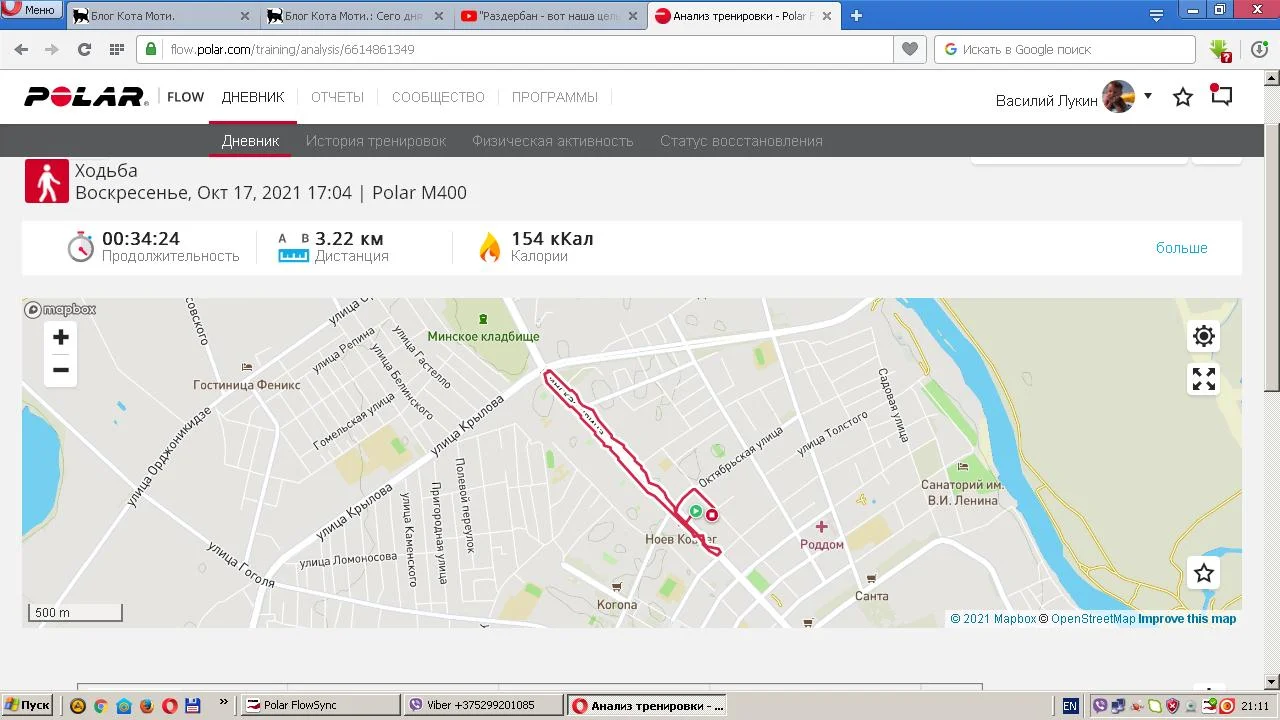Open the СООБЩЕСТВО menu

(x=438, y=97)
